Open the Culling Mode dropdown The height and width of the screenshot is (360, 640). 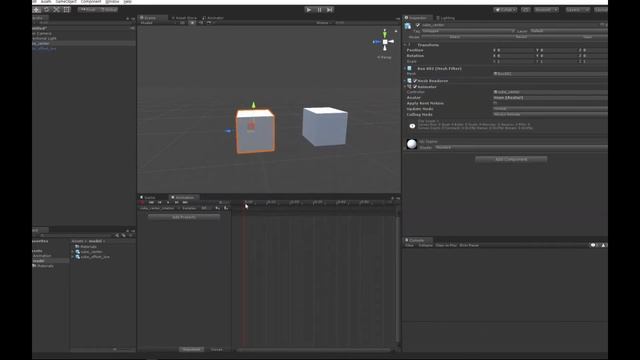550,115
